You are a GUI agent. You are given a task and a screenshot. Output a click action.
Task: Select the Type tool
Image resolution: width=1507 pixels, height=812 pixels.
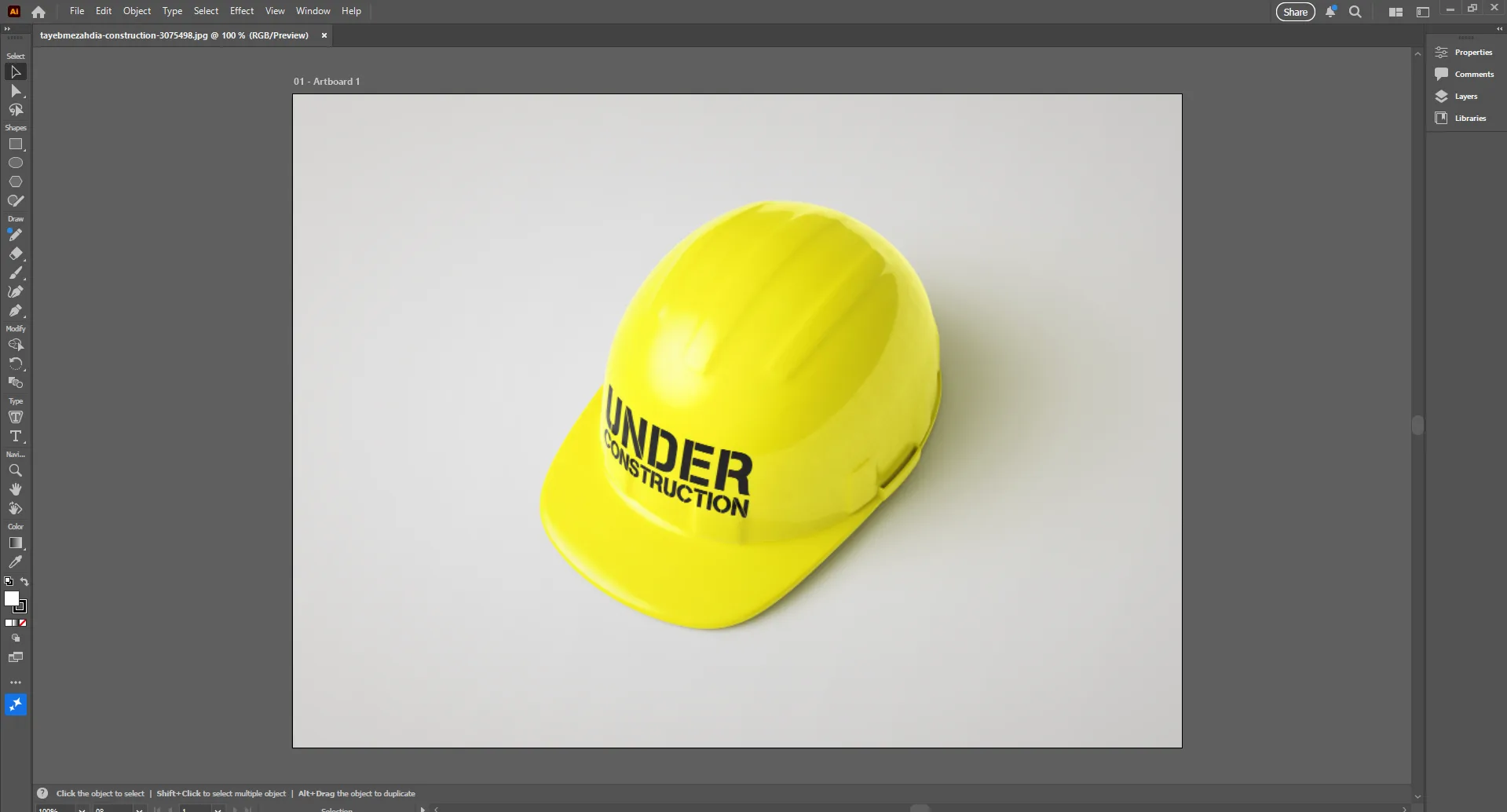(16, 437)
